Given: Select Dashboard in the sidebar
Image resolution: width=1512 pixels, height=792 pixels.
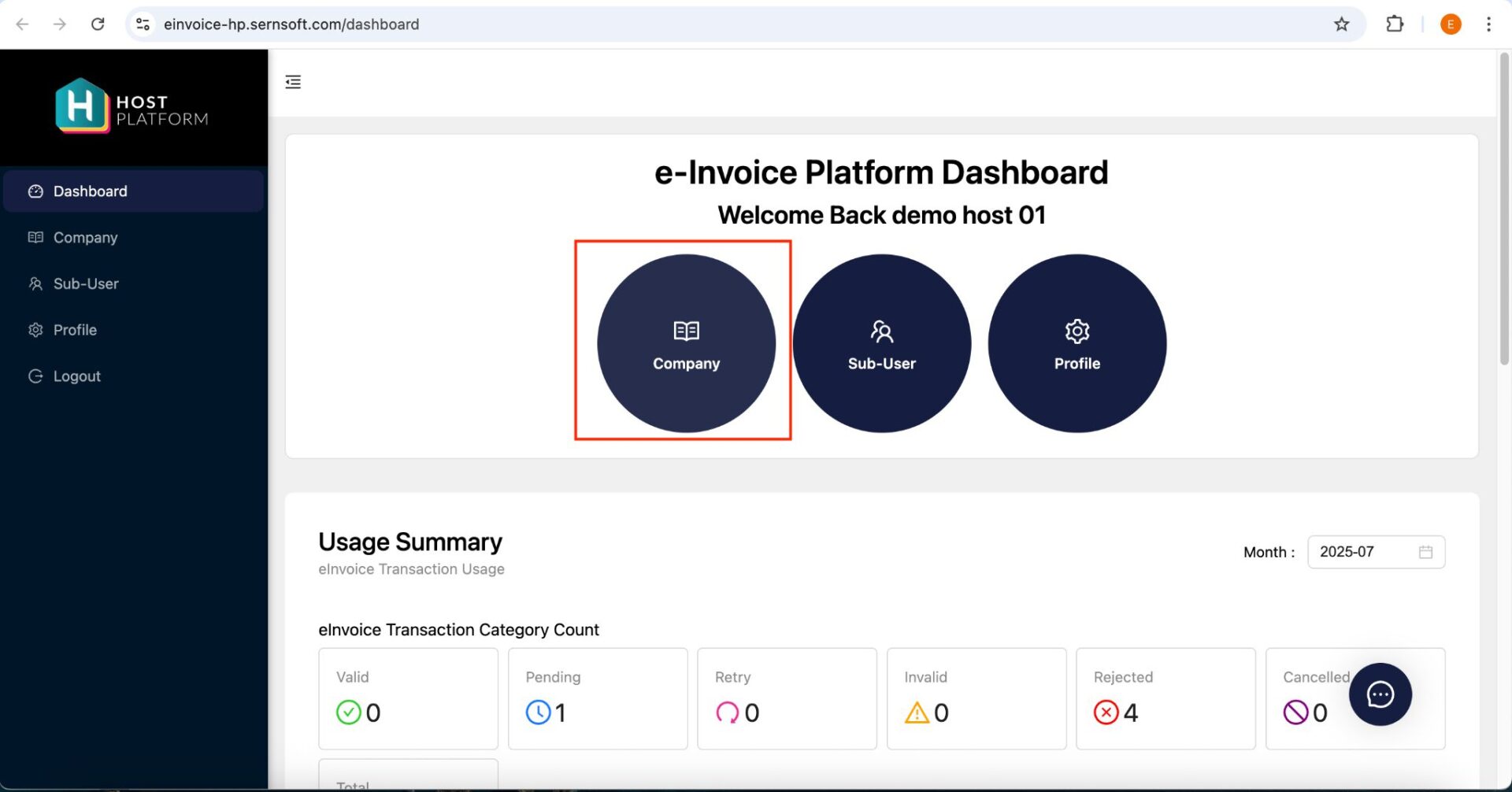Looking at the screenshot, I should (134, 191).
